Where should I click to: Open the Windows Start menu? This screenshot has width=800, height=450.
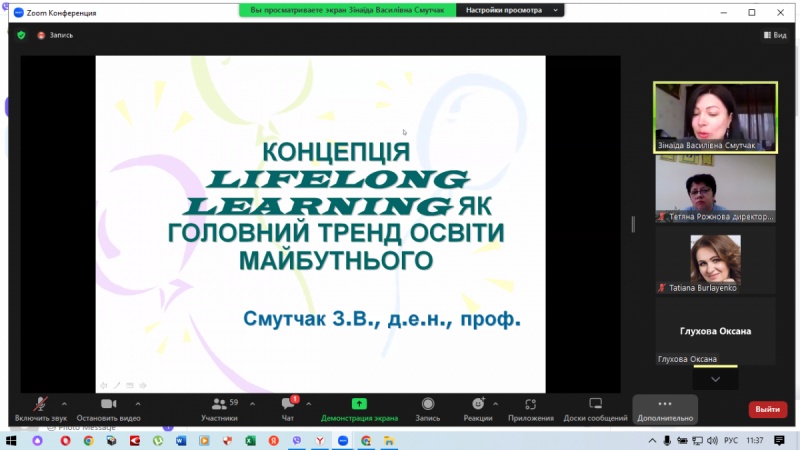click(11, 440)
